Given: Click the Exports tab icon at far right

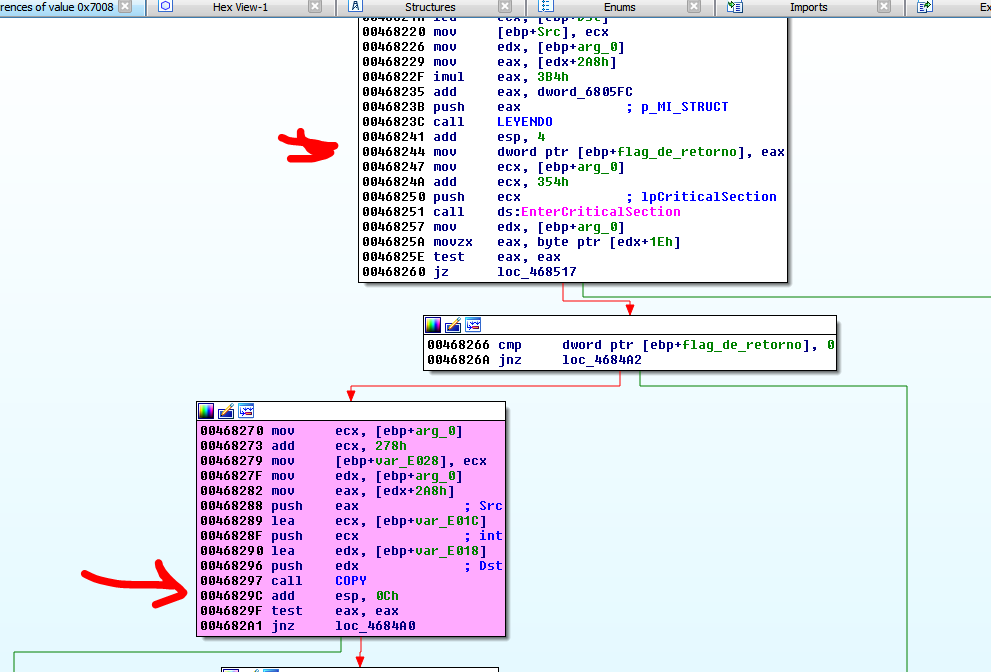Looking at the screenshot, I should (925, 7).
